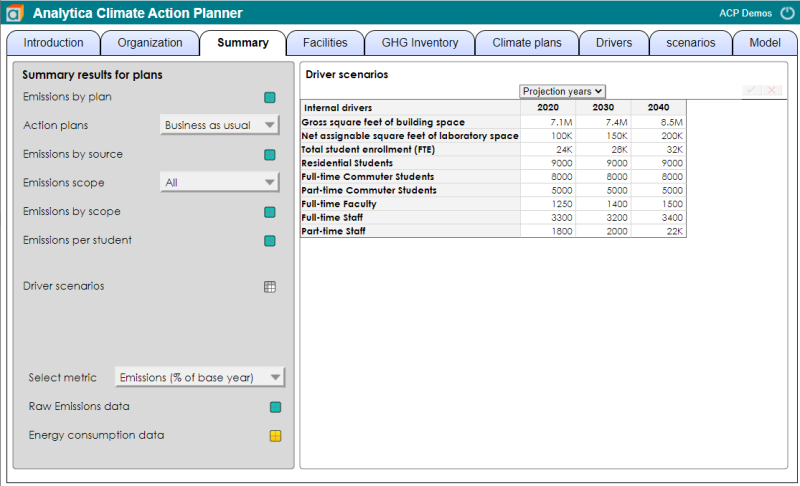Screen dimensions: 800x486
Task: Go to the Facilities tab
Action: coord(325,43)
